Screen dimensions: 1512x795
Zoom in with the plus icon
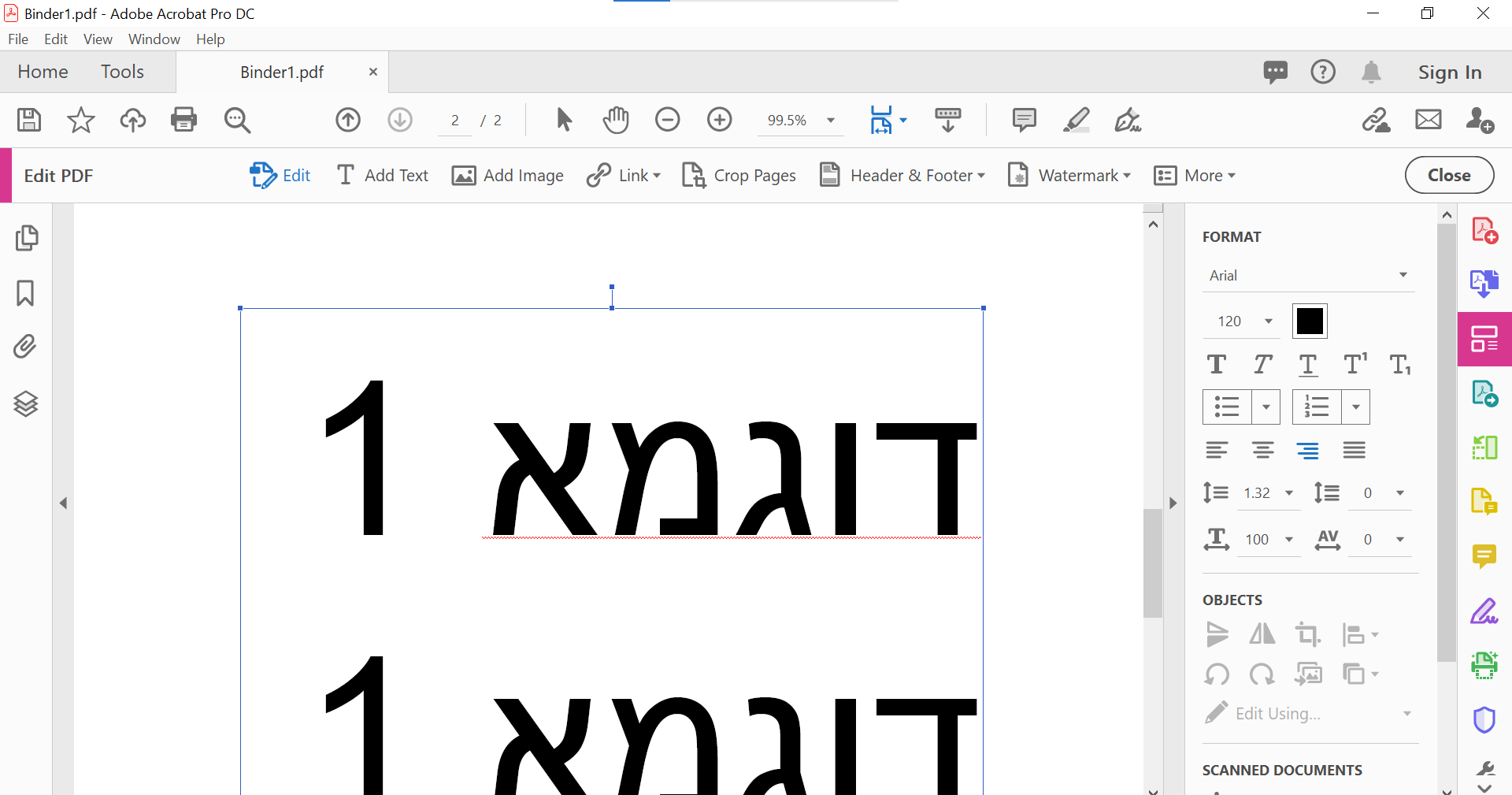click(x=720, y=120)
